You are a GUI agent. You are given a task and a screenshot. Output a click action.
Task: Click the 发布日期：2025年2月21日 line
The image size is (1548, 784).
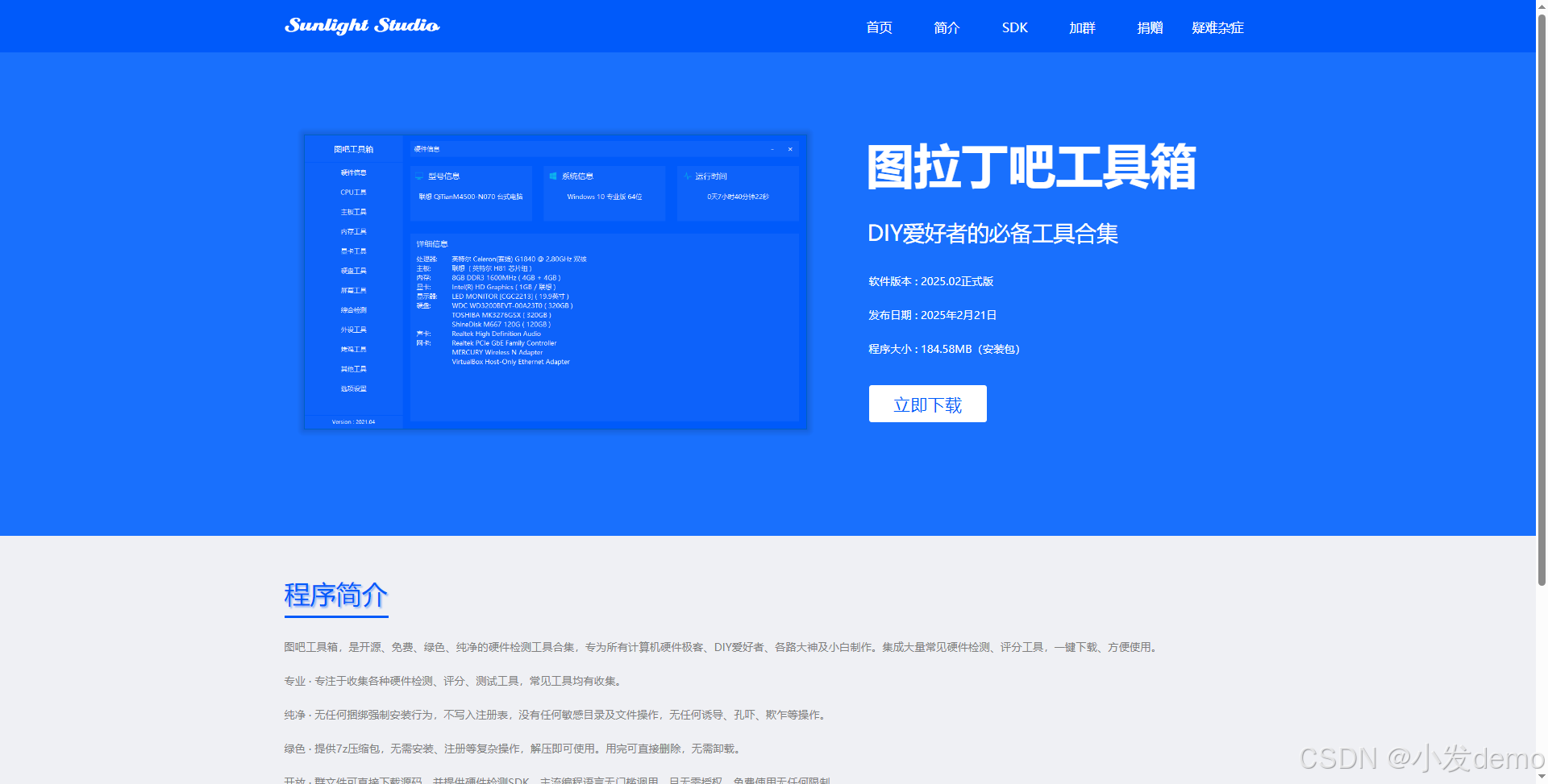[x=932, y=315]
